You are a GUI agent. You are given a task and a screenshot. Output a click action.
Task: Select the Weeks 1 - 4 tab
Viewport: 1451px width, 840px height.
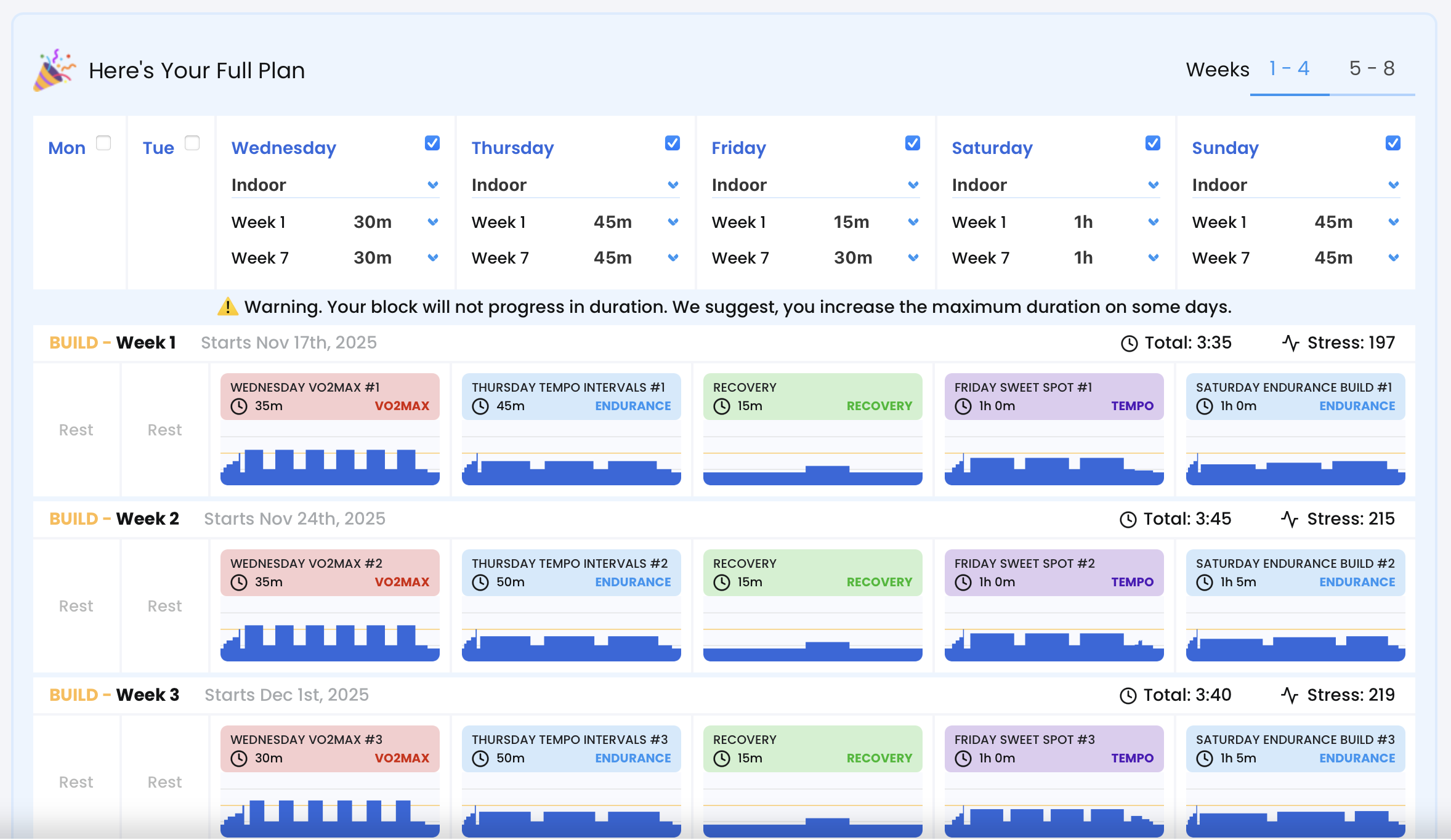[1289, 68]
